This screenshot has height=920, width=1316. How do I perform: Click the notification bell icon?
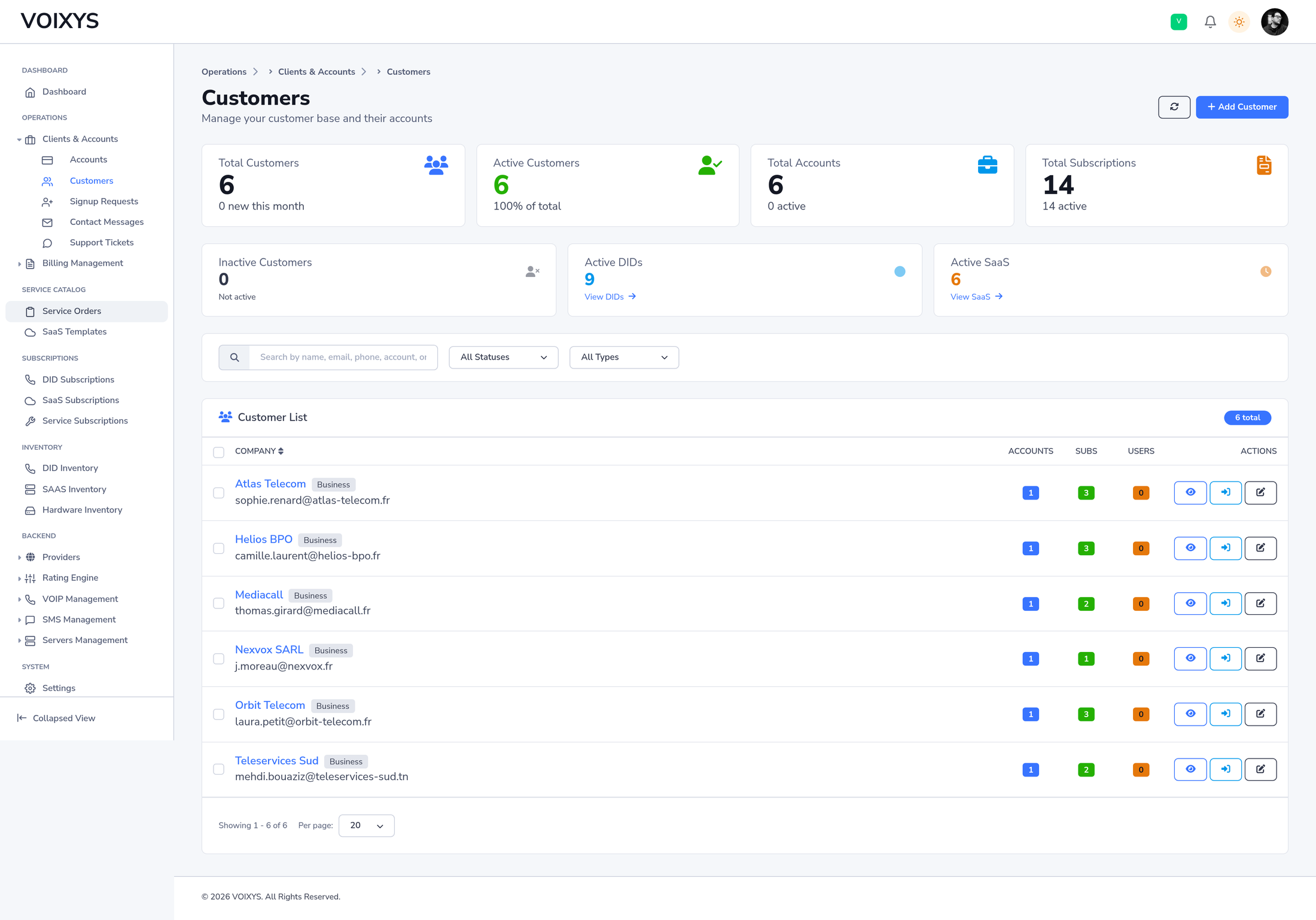pos(1210,22)
